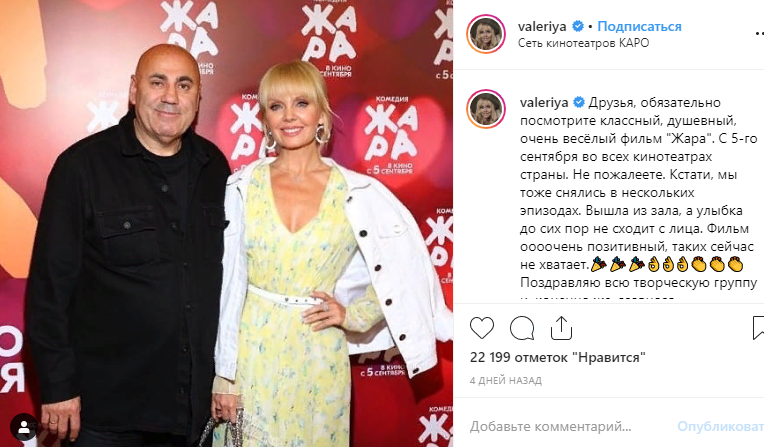764x447 pixels.
Task: View tagged people icon on photo
Action: (23, 427)
